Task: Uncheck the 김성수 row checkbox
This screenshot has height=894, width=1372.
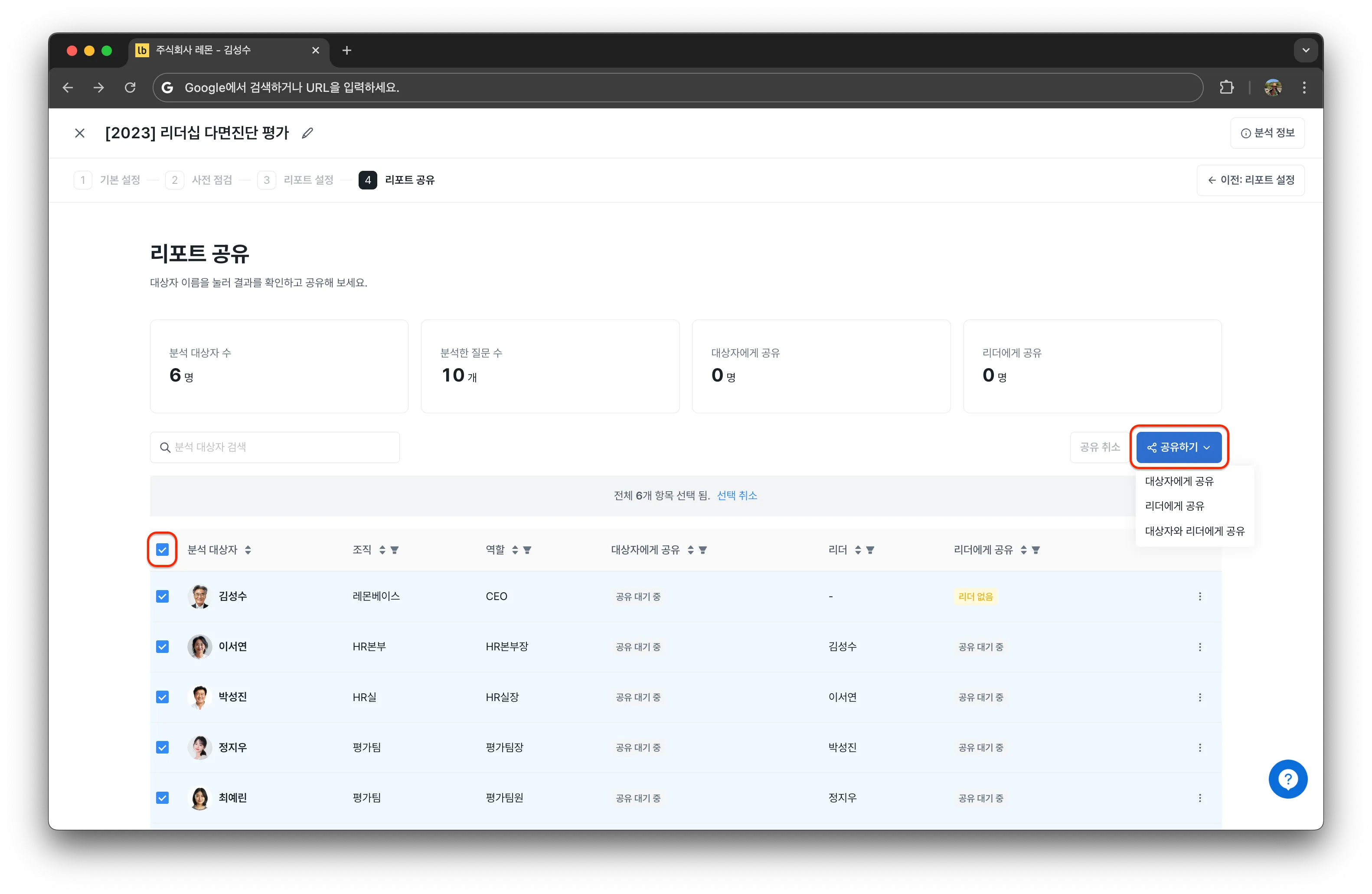Action: (x=163, y=596)
